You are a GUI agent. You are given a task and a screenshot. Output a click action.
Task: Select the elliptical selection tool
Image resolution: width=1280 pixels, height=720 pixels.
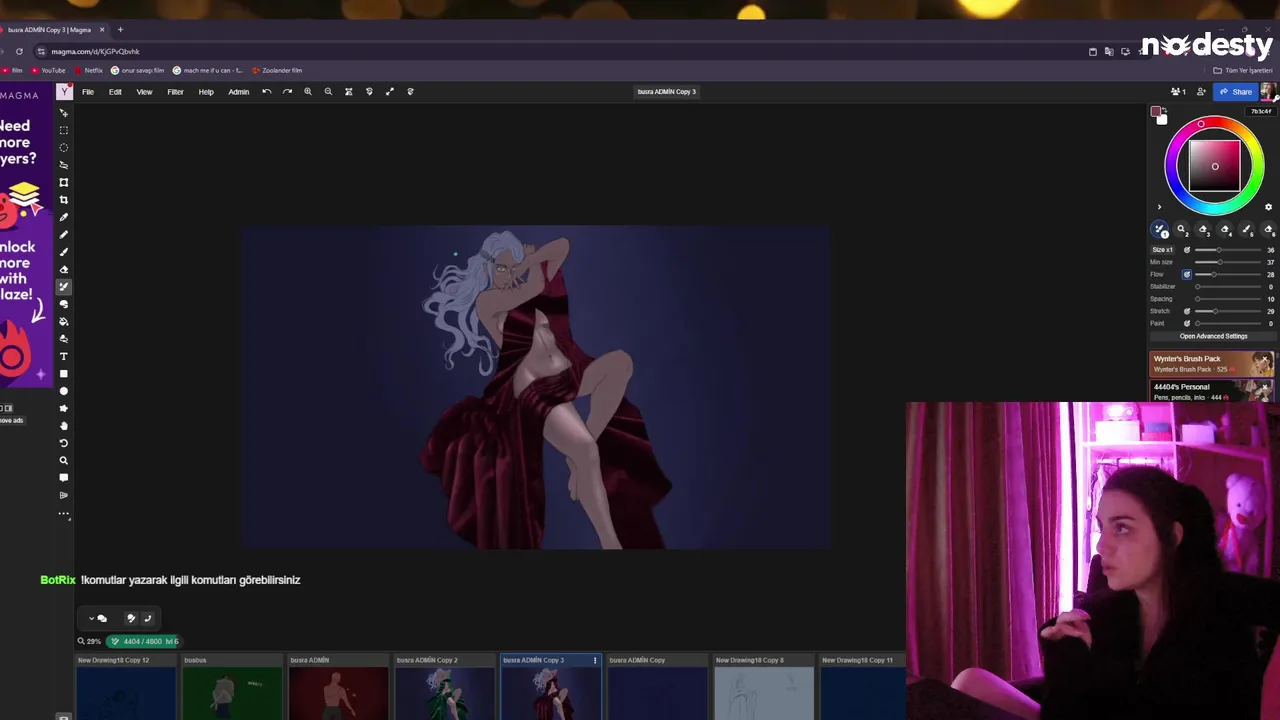(x=64, y=147)
